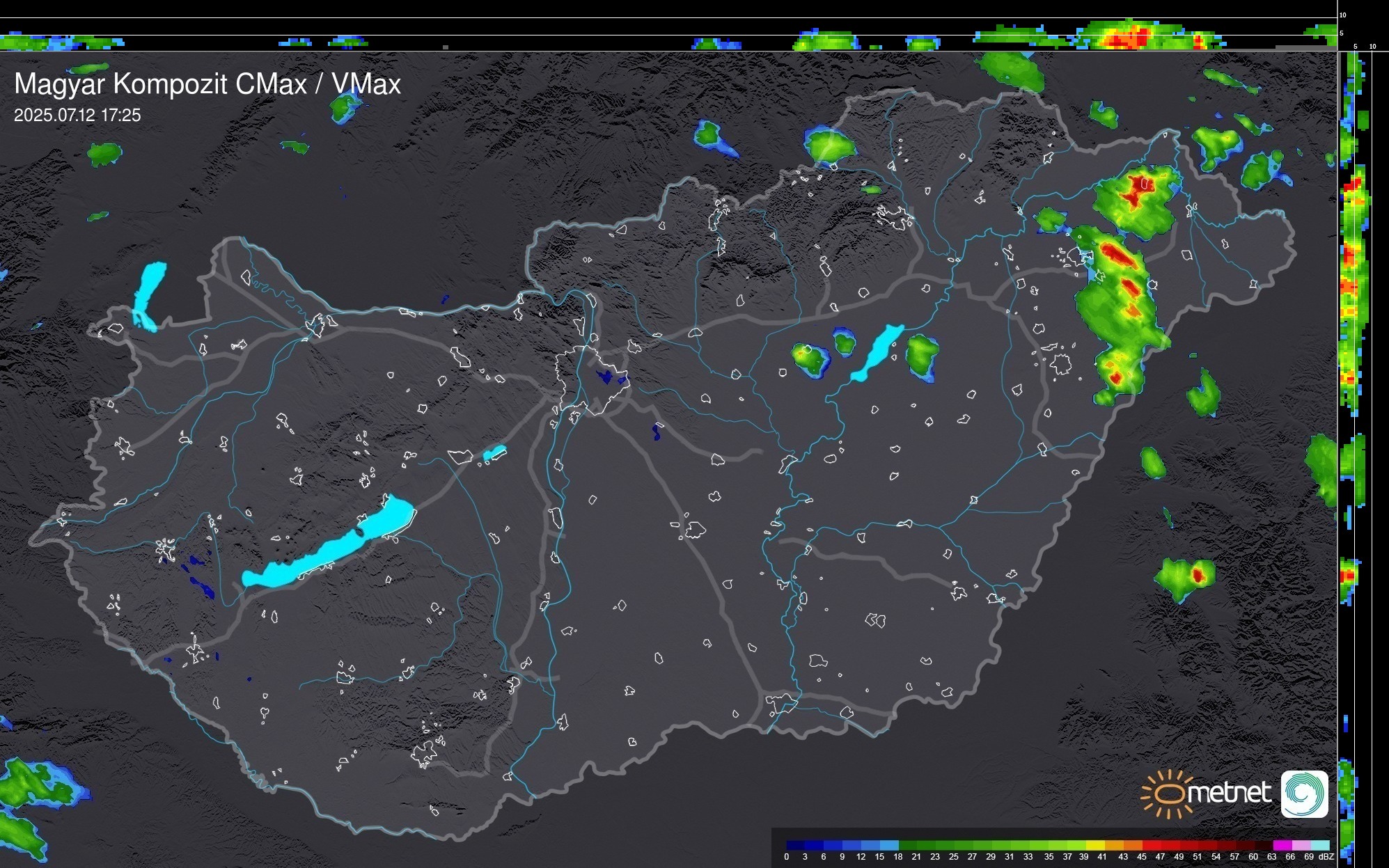Click the teal swirl logo icon
Viewport: 1389px width, 868px height.
[1304, 794]
